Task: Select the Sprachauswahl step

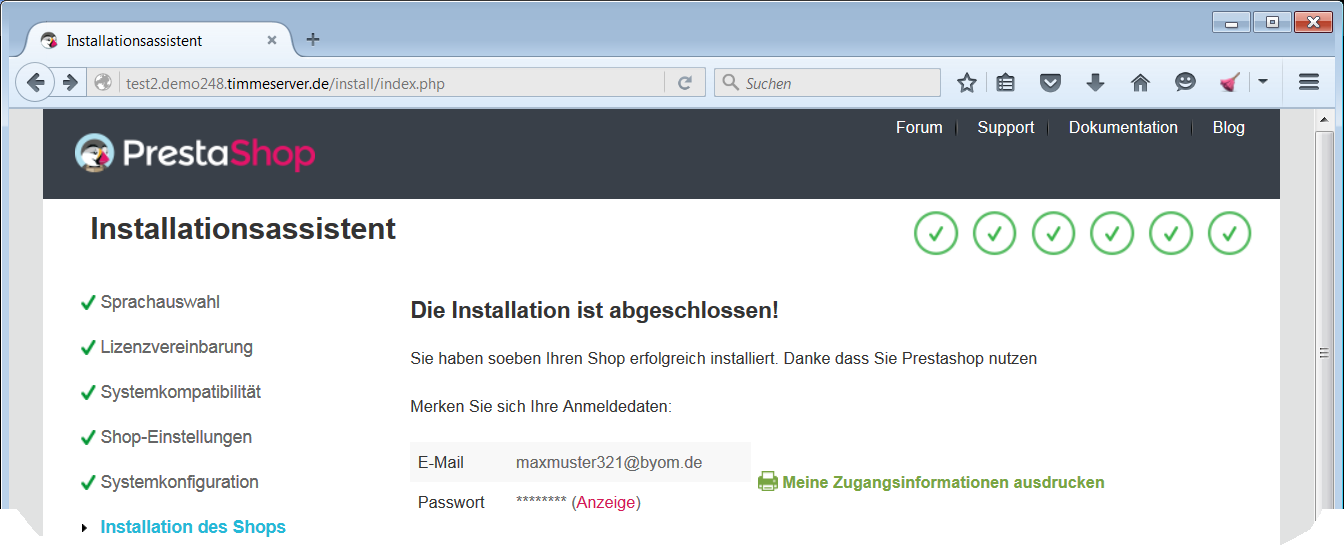Action: [160, 302]
